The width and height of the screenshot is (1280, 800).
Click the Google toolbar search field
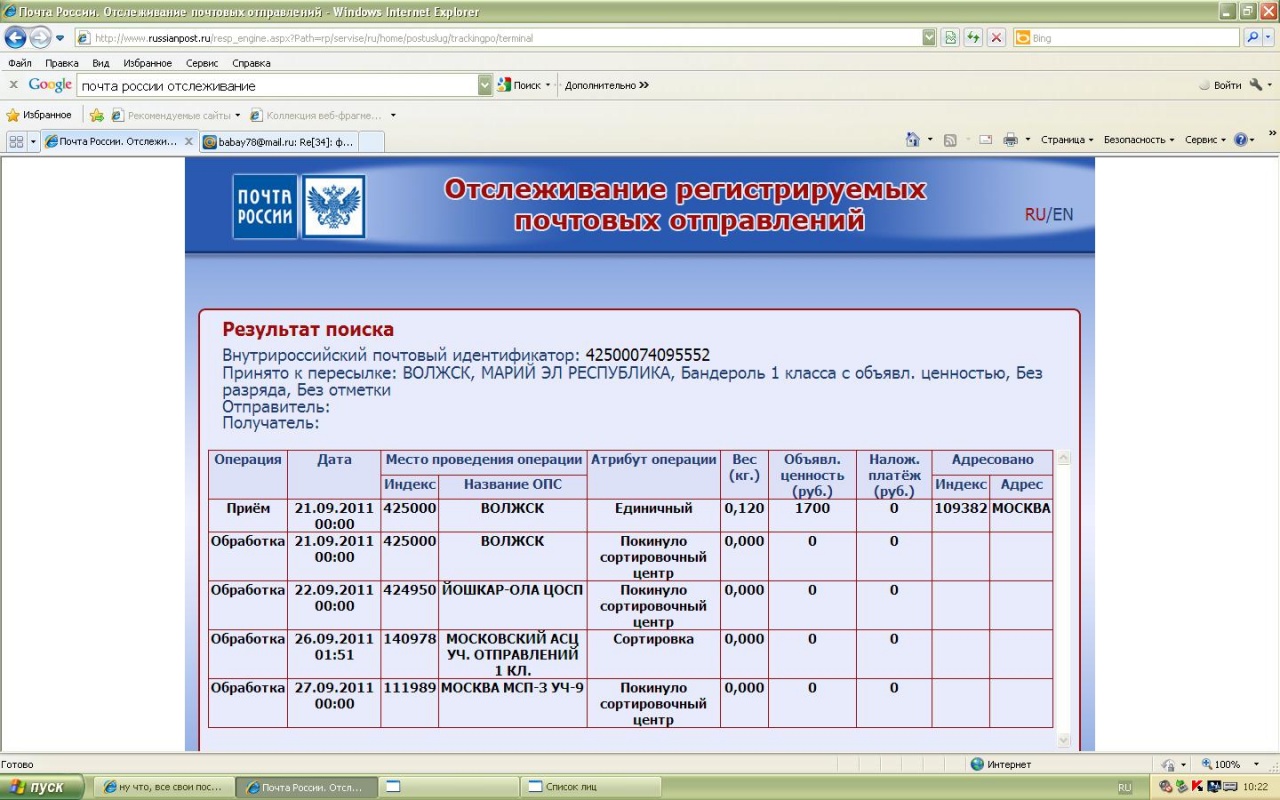(277, 86)
